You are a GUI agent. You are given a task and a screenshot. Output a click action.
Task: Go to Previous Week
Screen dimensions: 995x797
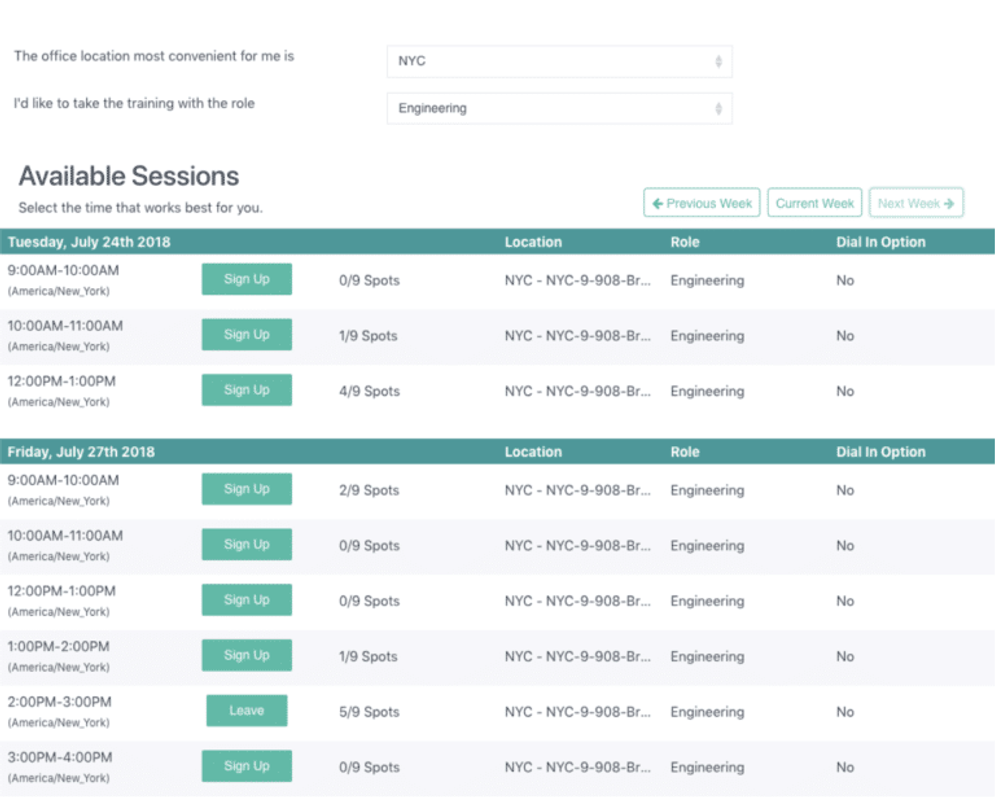701,203
